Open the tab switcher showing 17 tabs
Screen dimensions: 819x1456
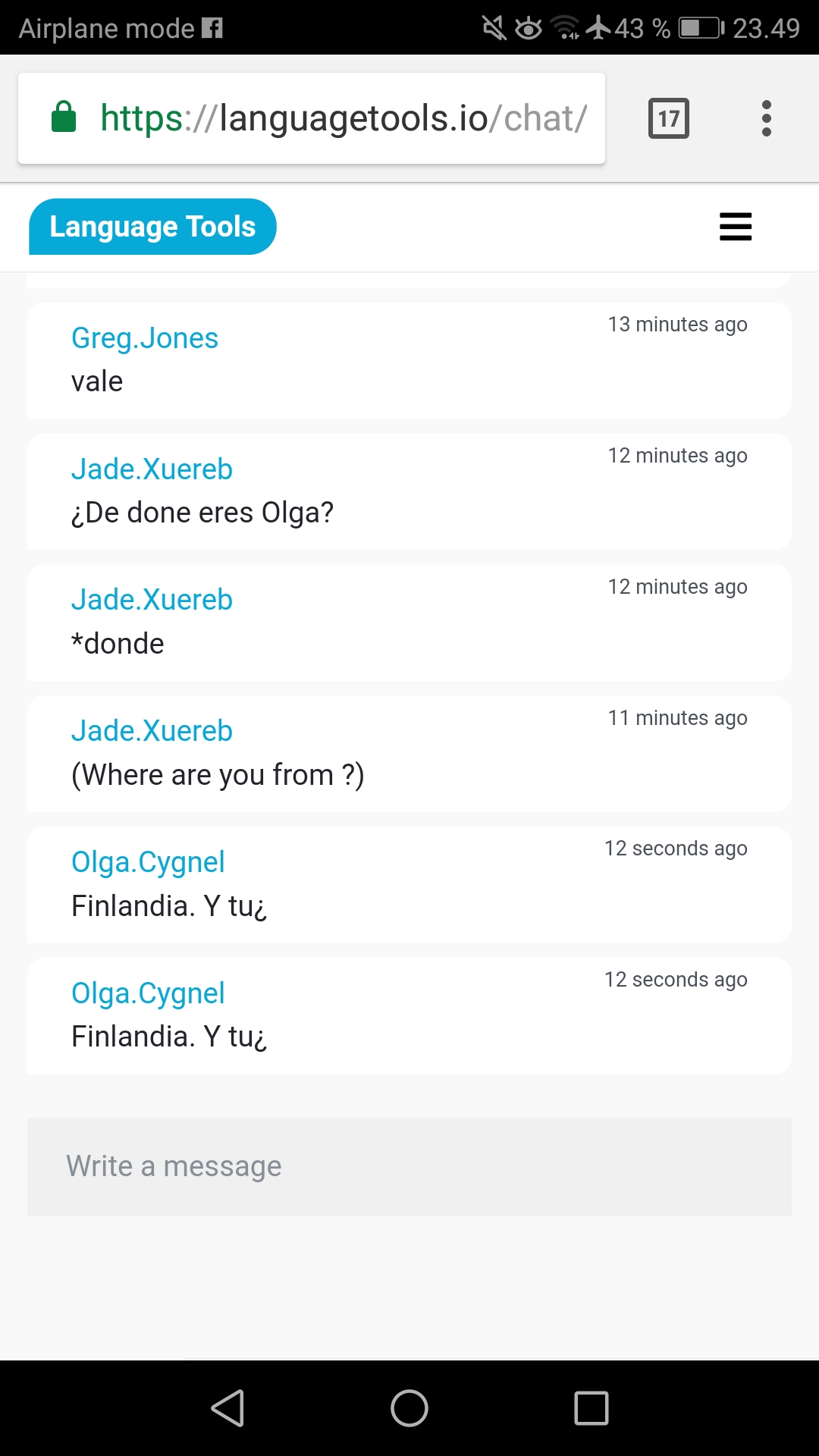pyautogui.click(x=668, y=118)
